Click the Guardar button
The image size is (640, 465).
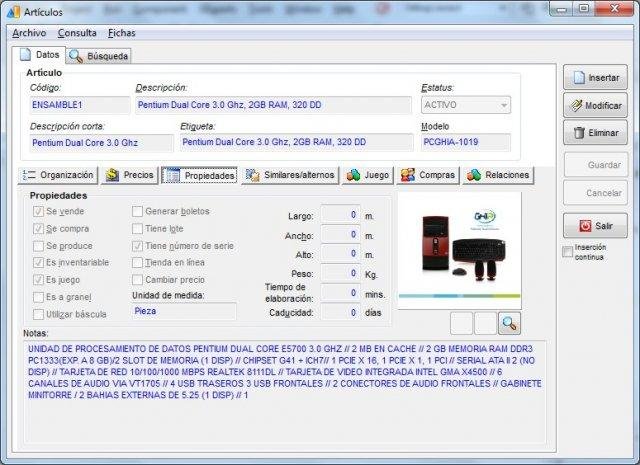(x=596, y=165)
